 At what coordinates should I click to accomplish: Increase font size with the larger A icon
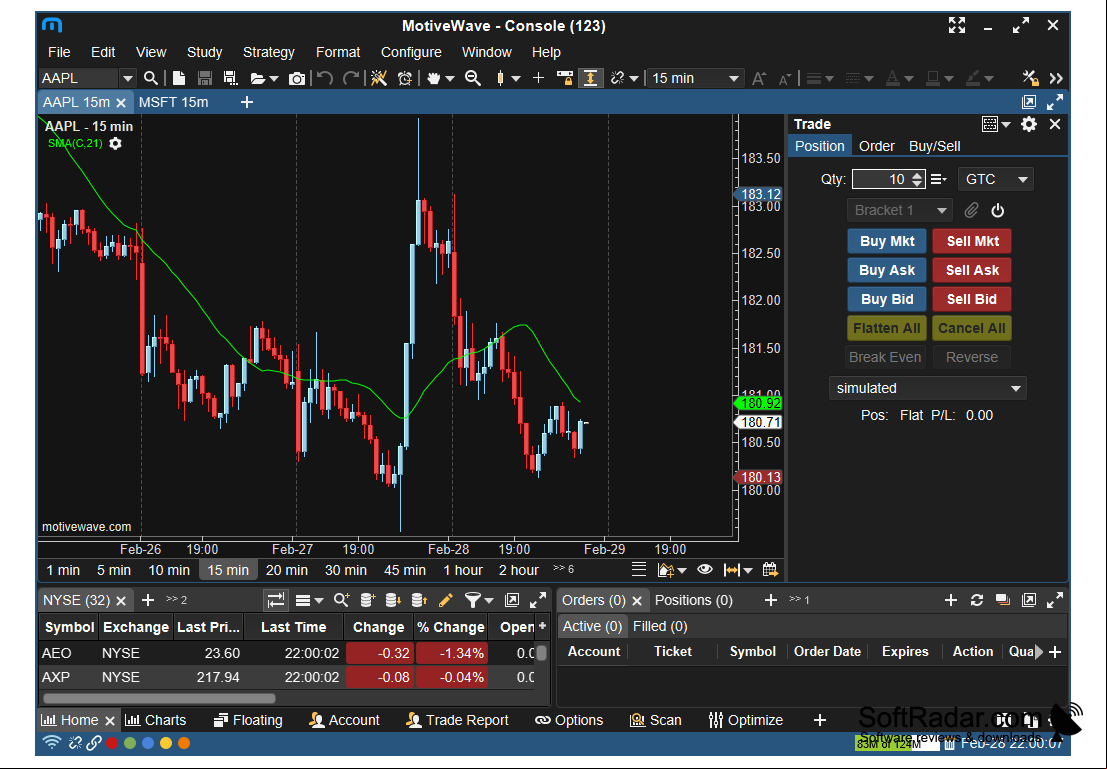click(759, 78)
